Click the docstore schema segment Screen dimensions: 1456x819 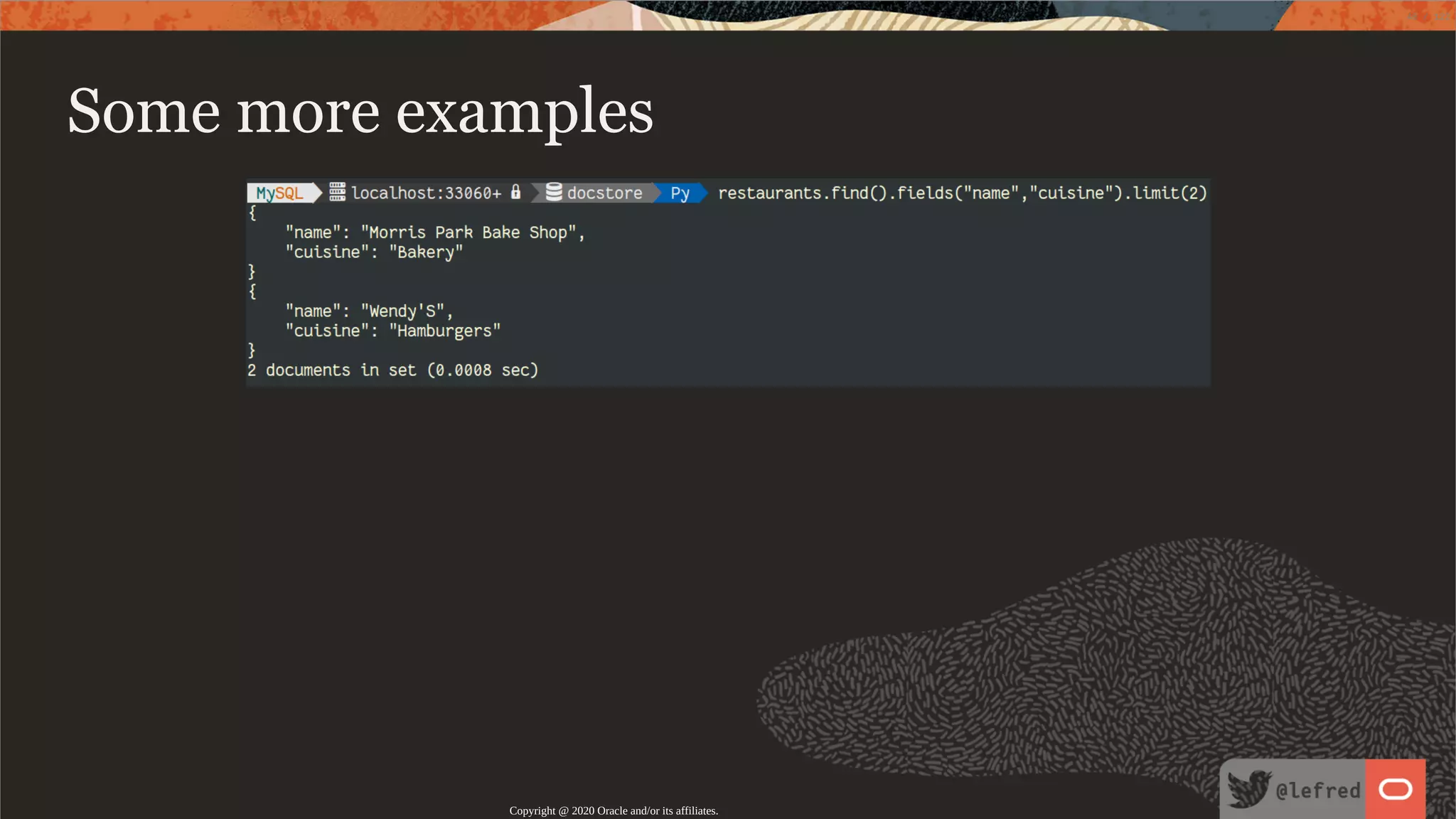(x=604, y=193)
